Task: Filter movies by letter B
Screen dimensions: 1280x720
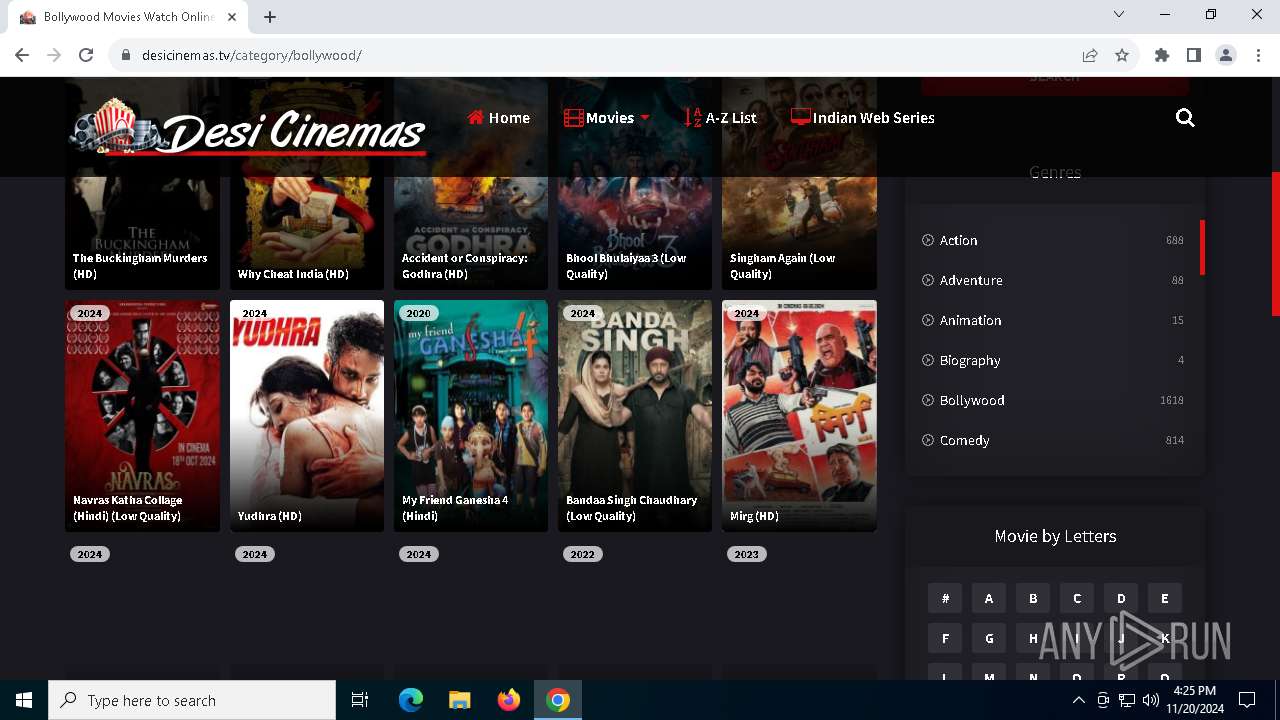Action: click(x=1033, y=598)
